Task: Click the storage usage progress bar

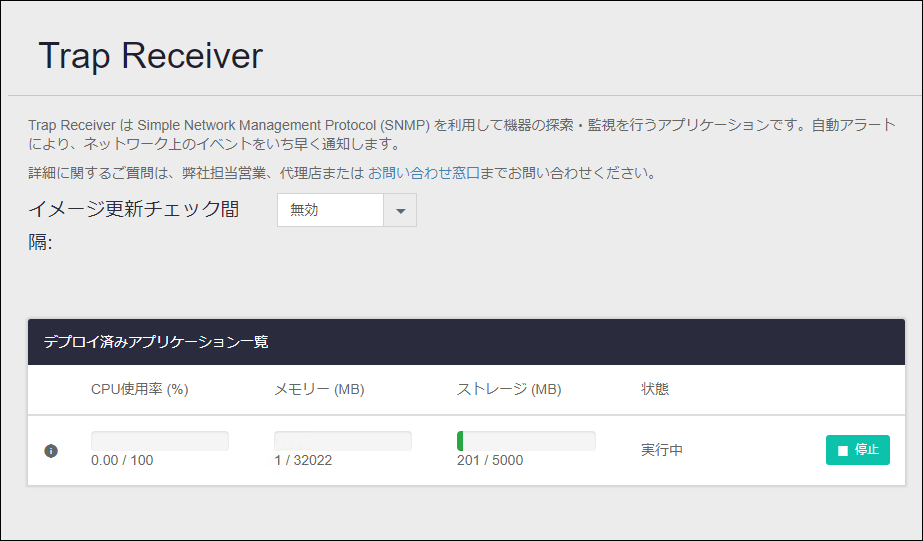Action: pyautogui.click(x=526, y=441)
